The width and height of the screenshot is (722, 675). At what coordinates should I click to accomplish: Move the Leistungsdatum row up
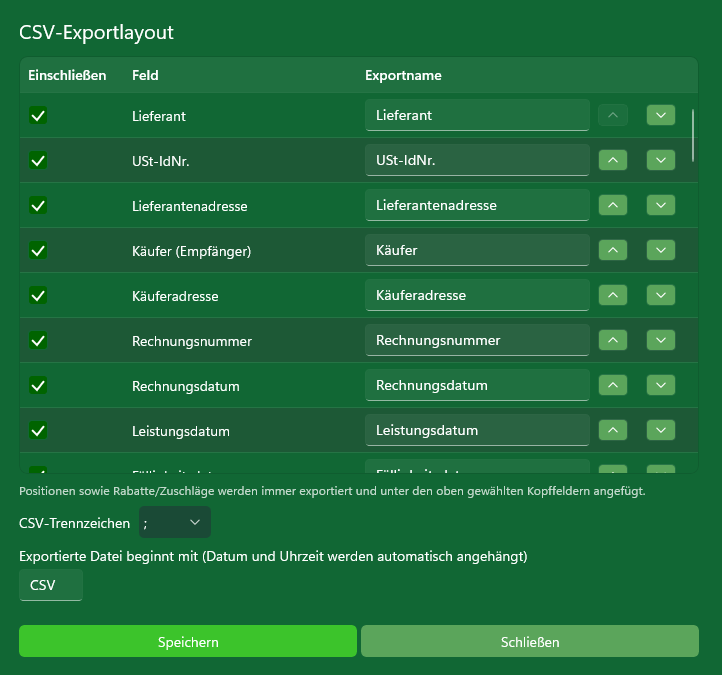613,430
